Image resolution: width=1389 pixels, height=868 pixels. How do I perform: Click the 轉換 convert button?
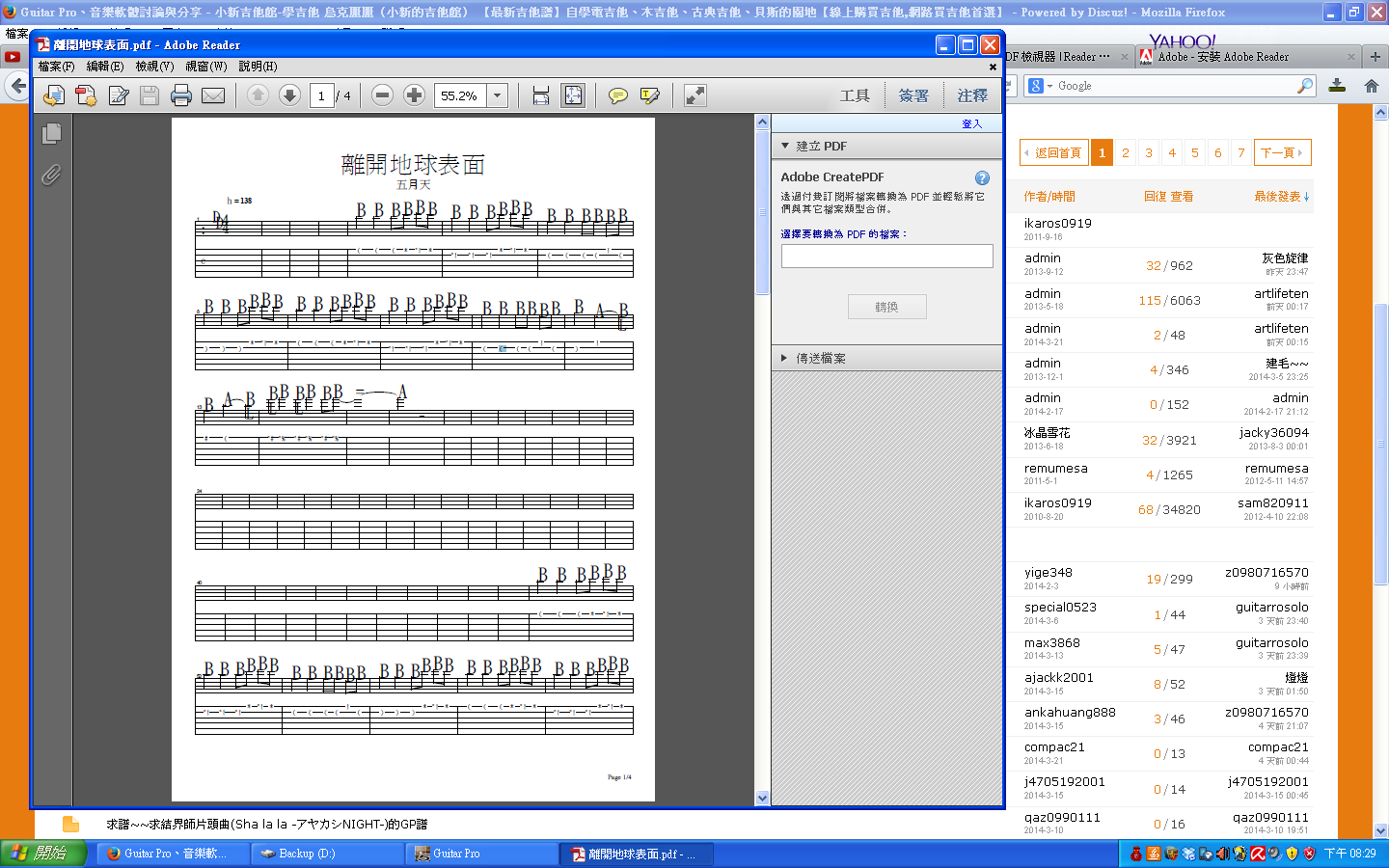tap(886, 307)
